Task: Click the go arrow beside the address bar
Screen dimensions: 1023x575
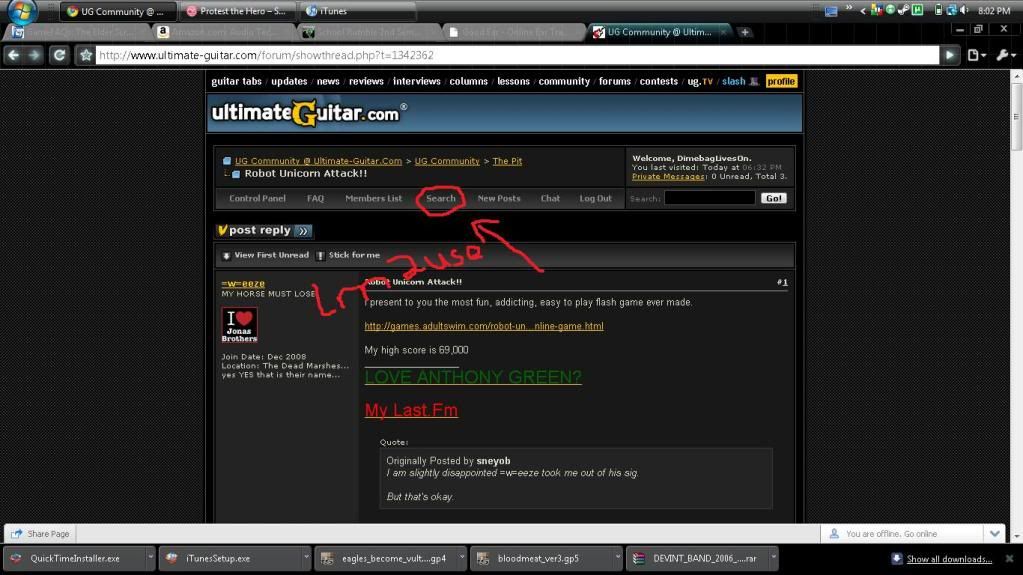Action: point(950,55)
